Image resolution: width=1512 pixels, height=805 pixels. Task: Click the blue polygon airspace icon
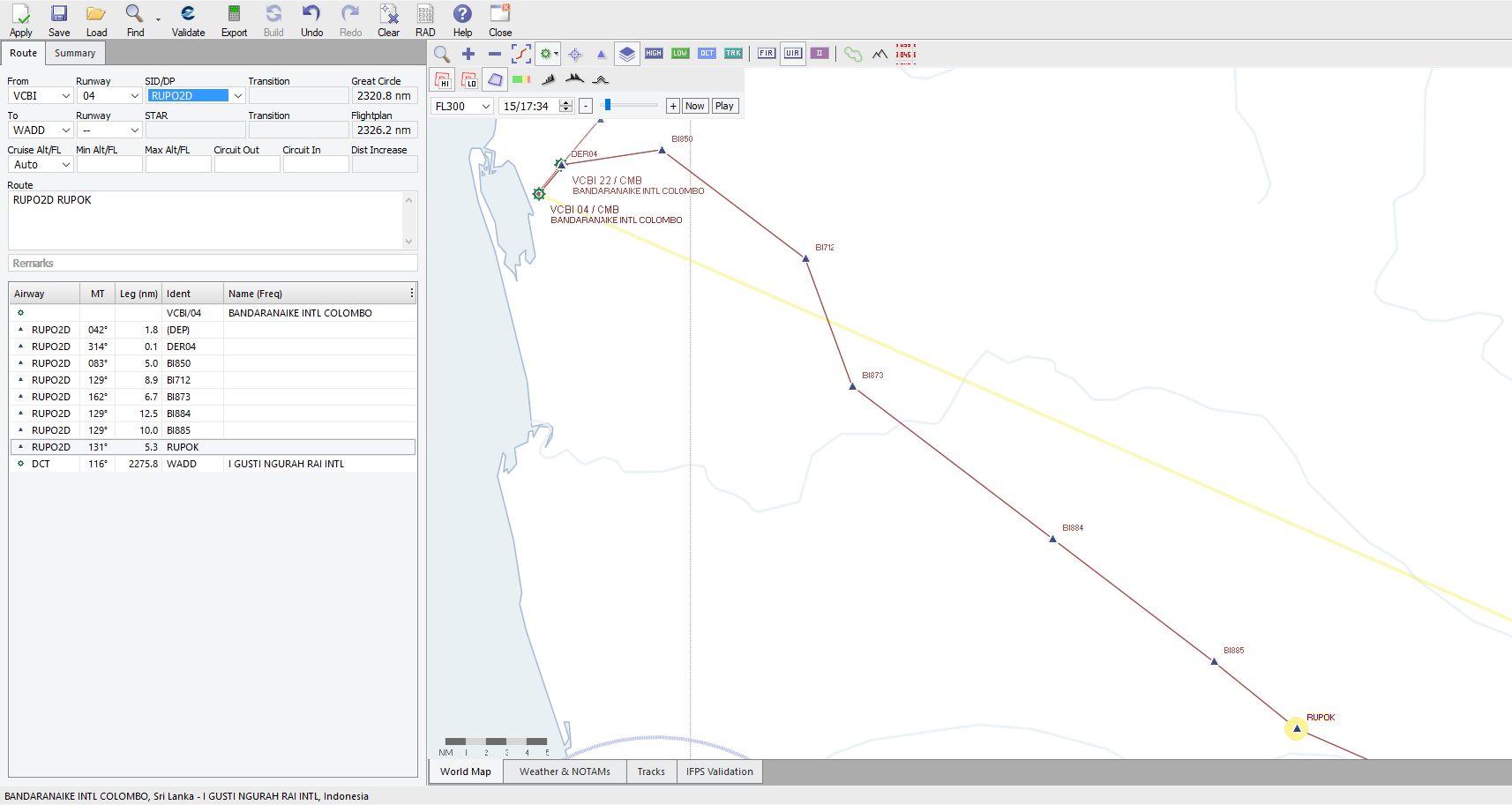496,80
